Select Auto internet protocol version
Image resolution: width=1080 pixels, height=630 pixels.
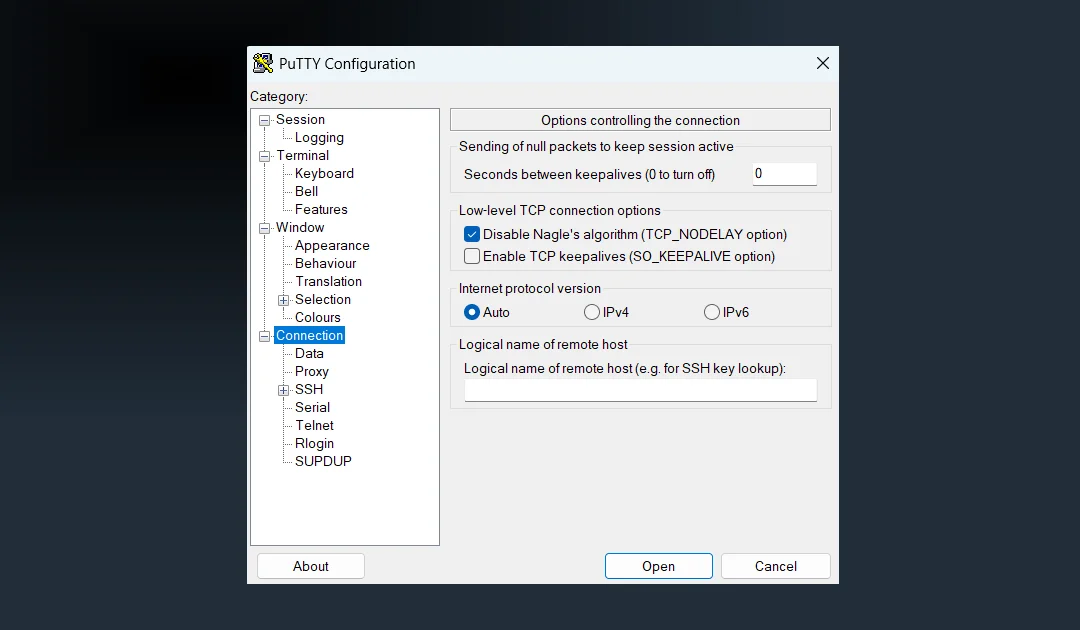tap(472, 312)
